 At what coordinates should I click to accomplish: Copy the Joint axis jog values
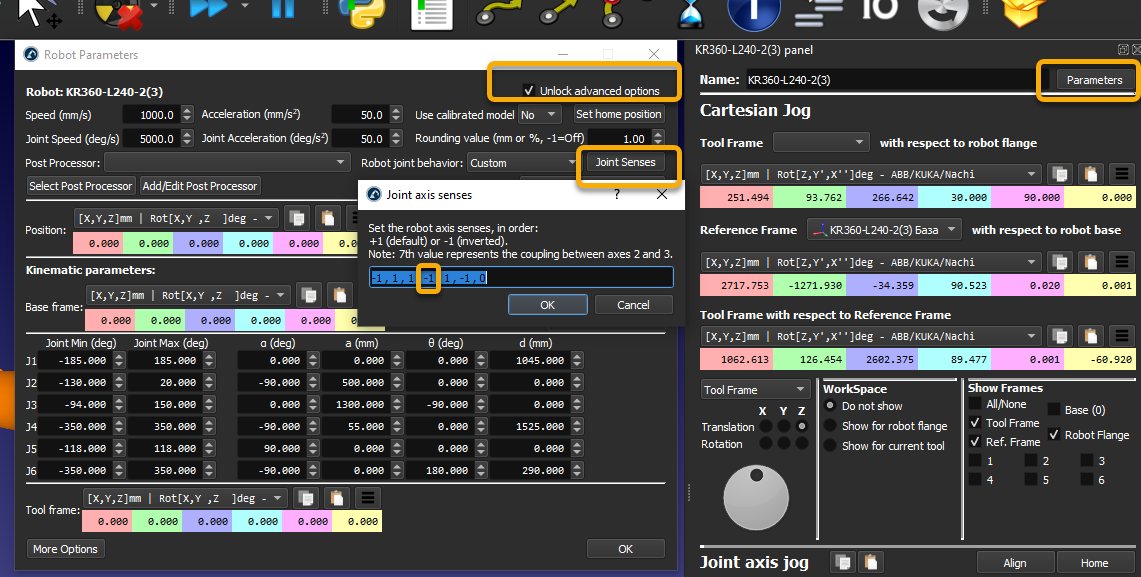coord(842,562)
